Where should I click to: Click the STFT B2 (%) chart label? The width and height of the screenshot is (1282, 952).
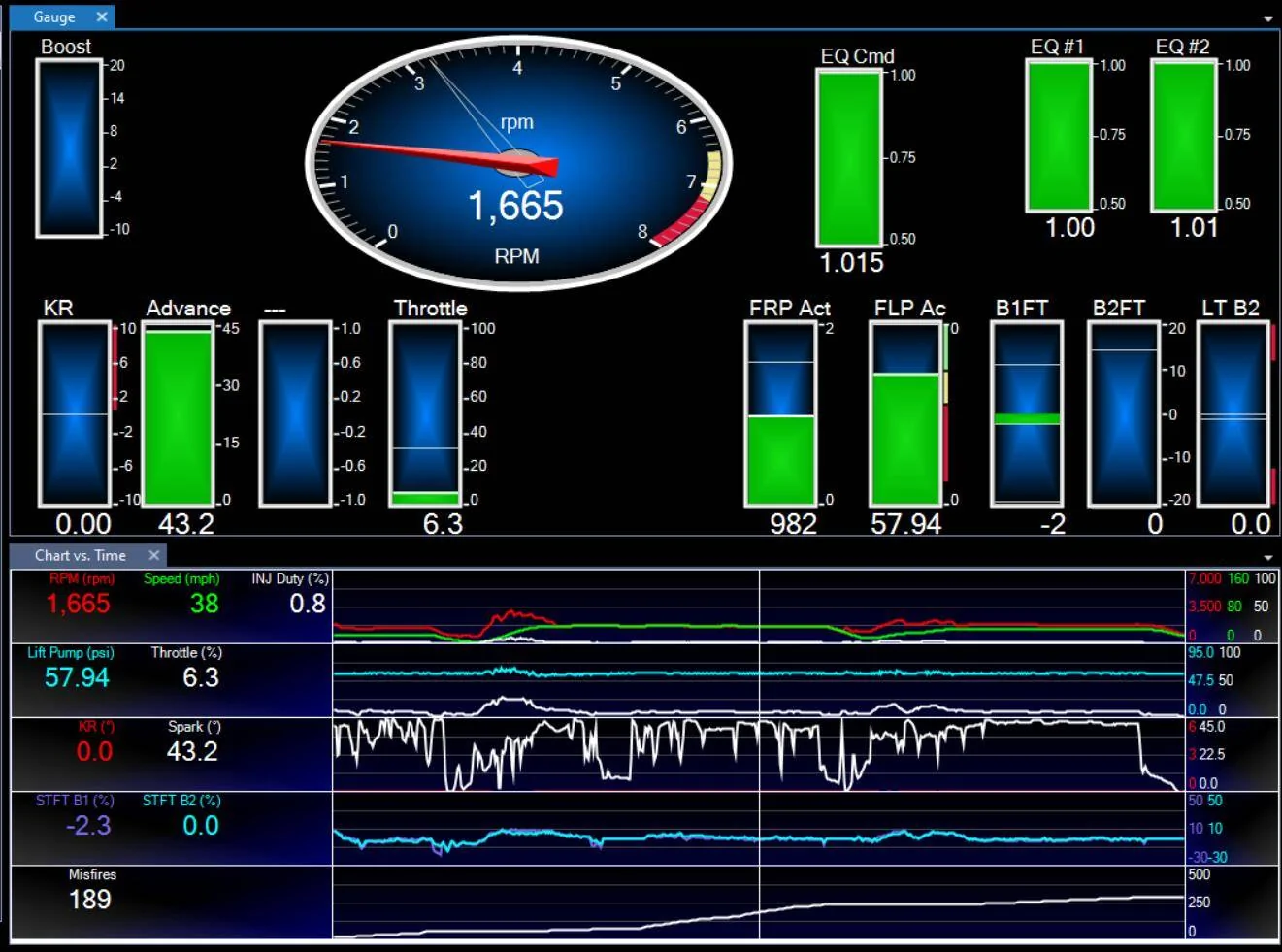[x=181, y=801]
